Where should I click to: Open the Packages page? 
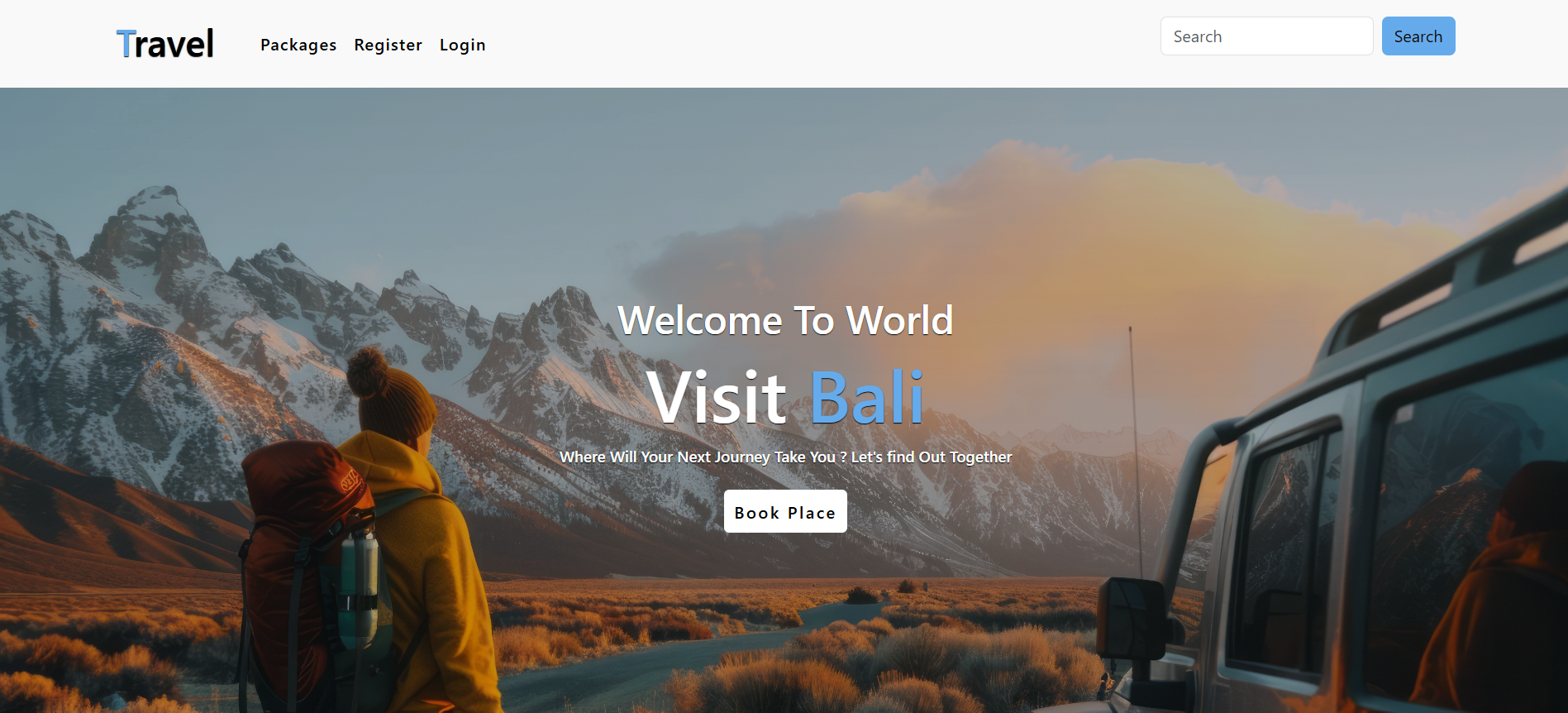pos(298,45)
